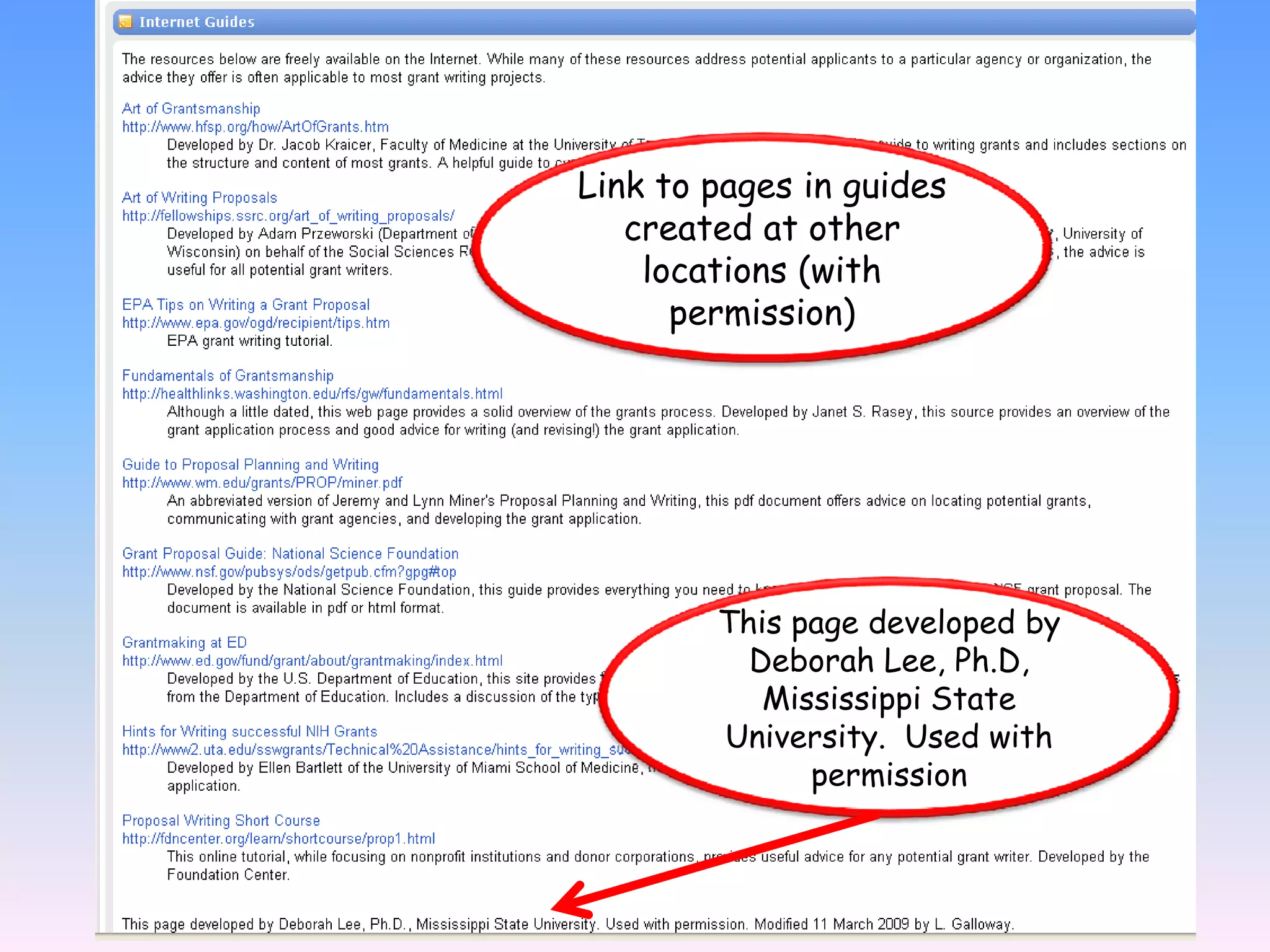Visit the healthlinks.washington.edu fundamentals.html URL
Screen dimensions: 1270x952
[313, 394]
